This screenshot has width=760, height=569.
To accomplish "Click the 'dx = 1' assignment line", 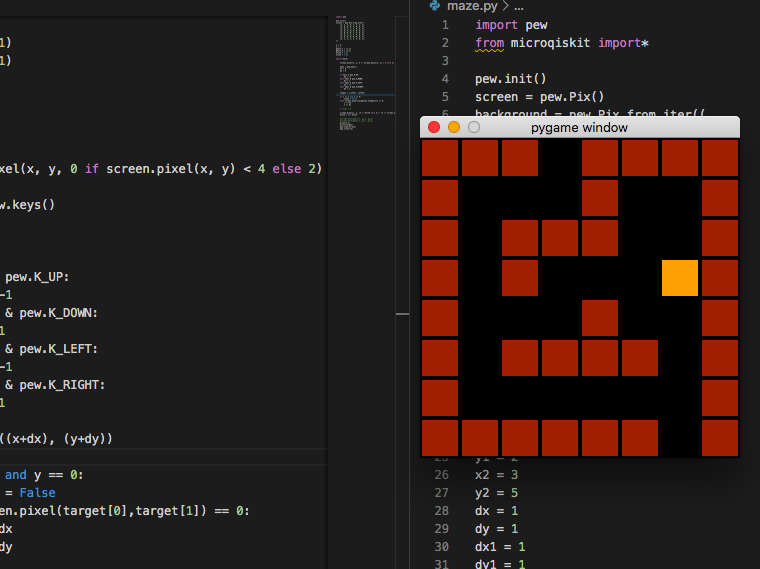I will [x=496, y=510].
